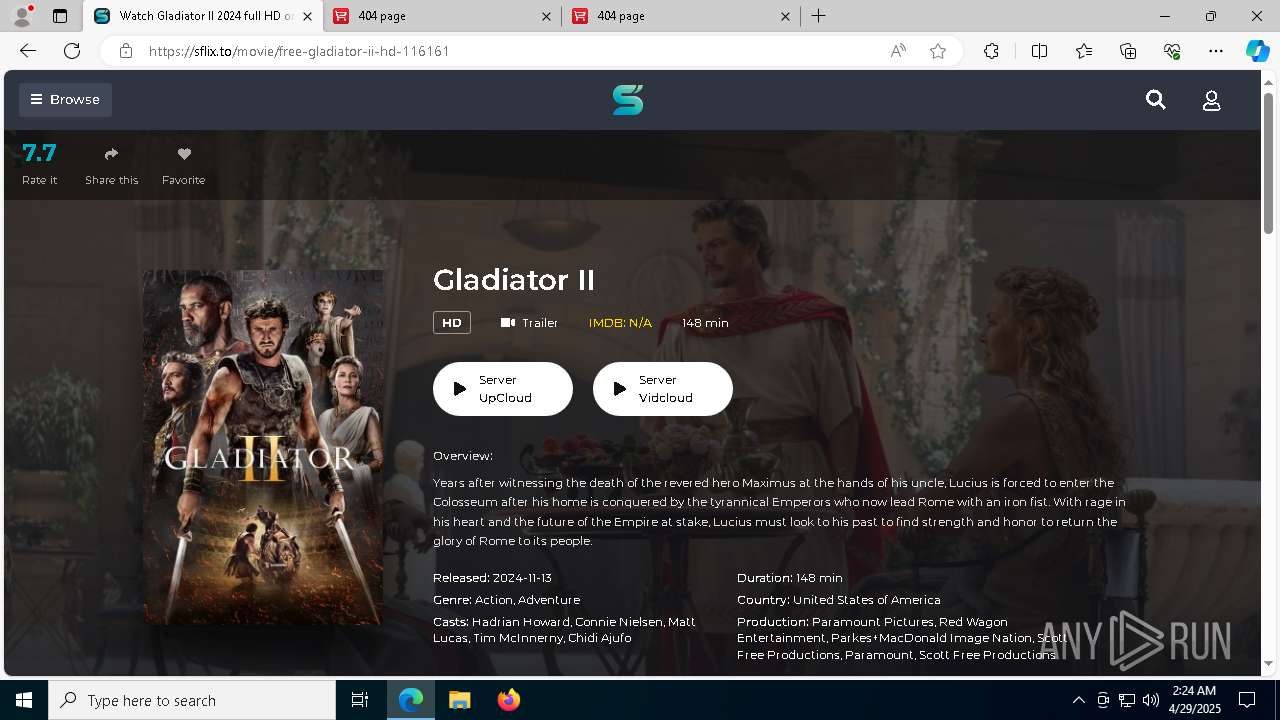Open the Favorites list
Screen dimensions: 1280x720
pos(1084,51)
